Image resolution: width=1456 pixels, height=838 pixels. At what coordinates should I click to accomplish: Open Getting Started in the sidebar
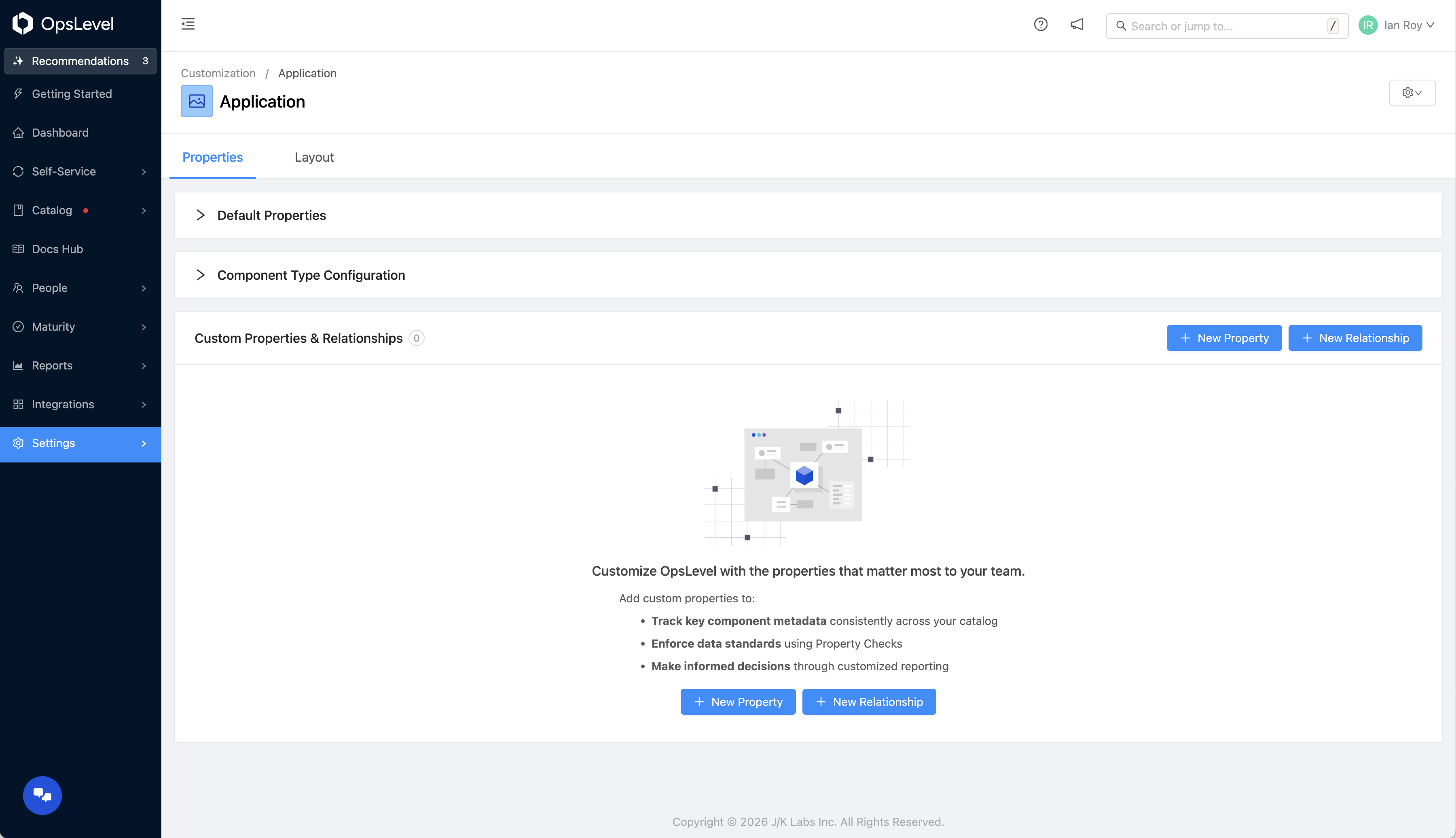tap(80, 94)
